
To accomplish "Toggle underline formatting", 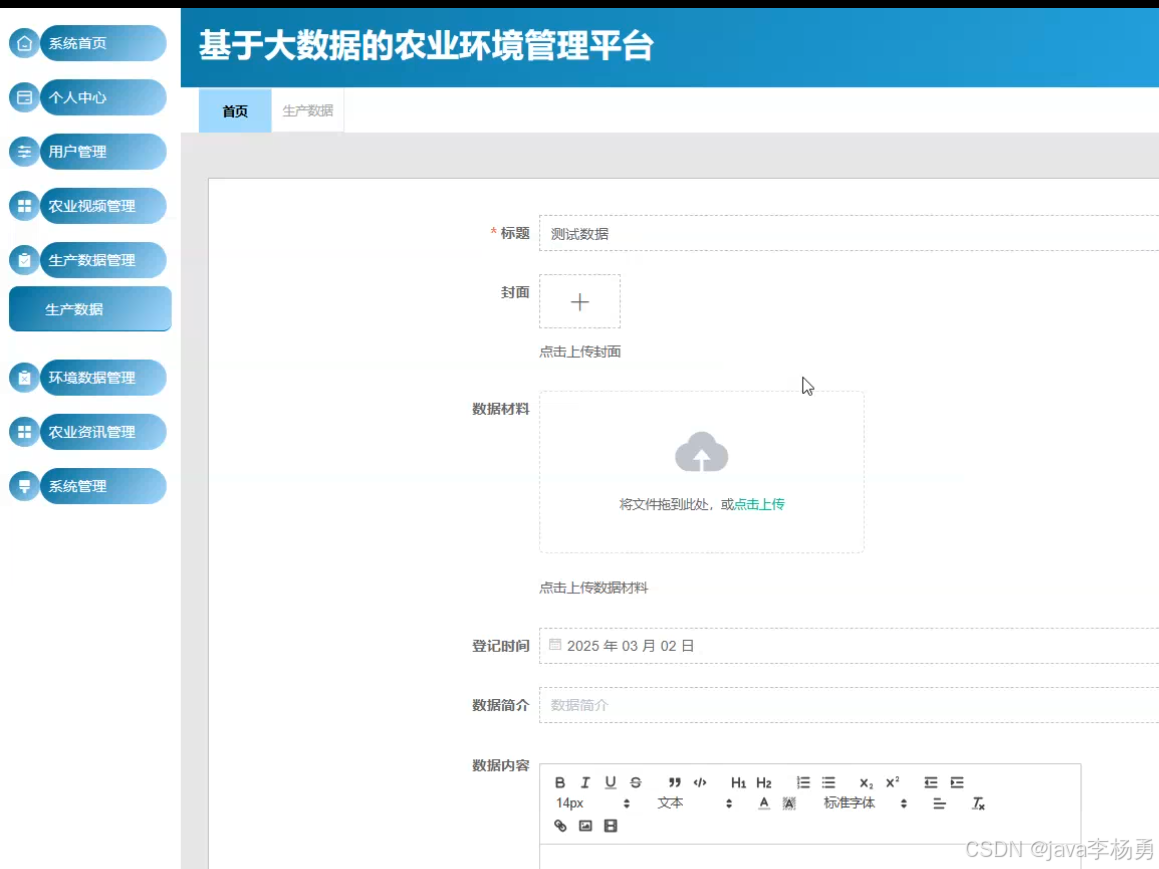I will click(610, 783).
